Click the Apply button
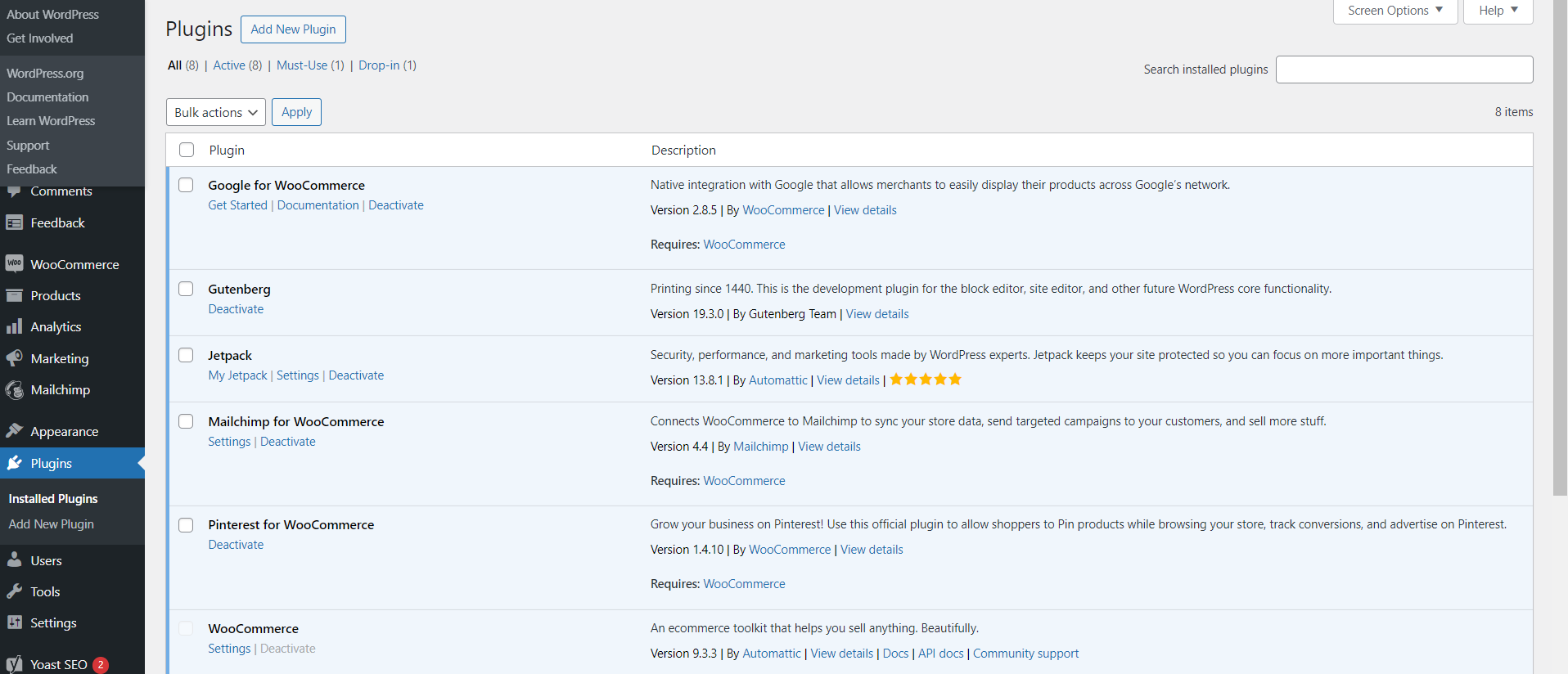Screen dimensions: 1568x674 pyautogui.click(x=296, y=112)
